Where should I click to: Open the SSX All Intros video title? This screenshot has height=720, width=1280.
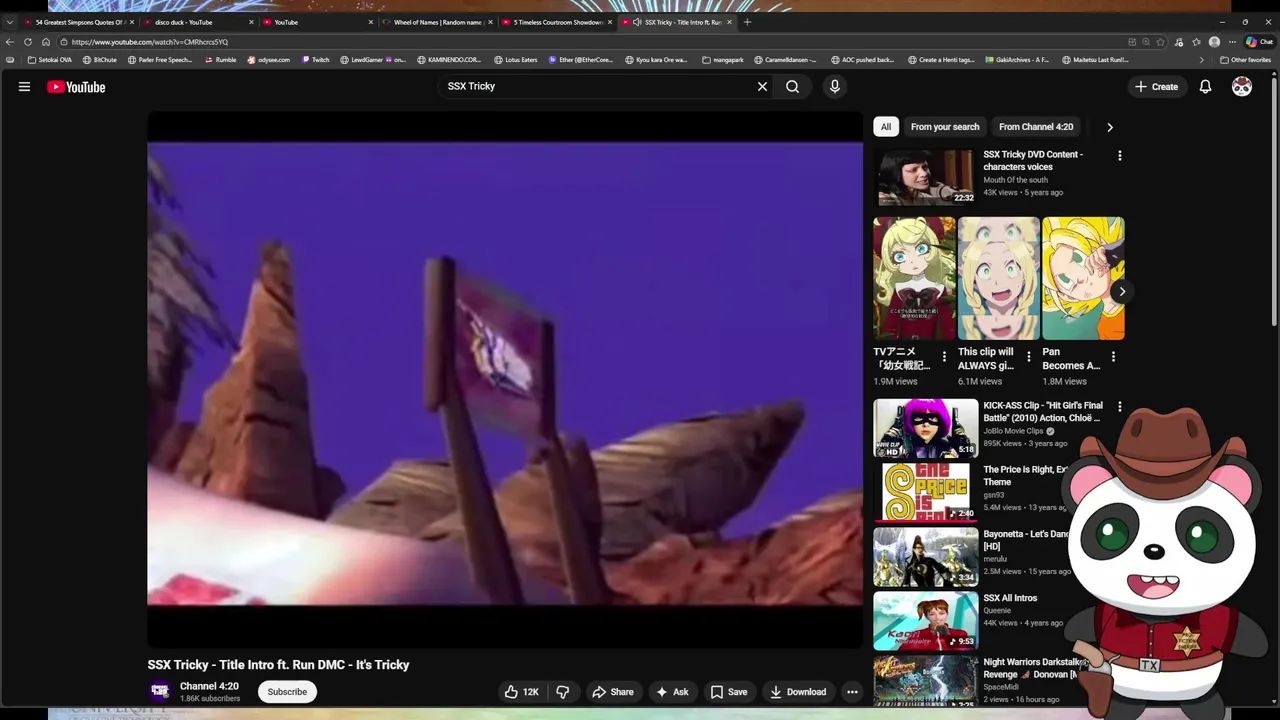tap(1010, 598)
